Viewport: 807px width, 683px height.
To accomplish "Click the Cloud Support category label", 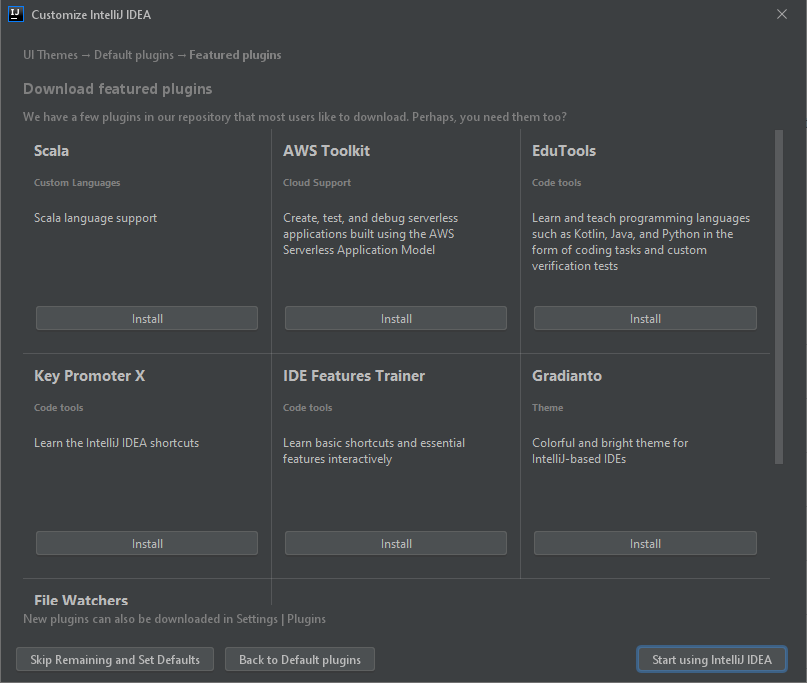I will click(317, 183).
